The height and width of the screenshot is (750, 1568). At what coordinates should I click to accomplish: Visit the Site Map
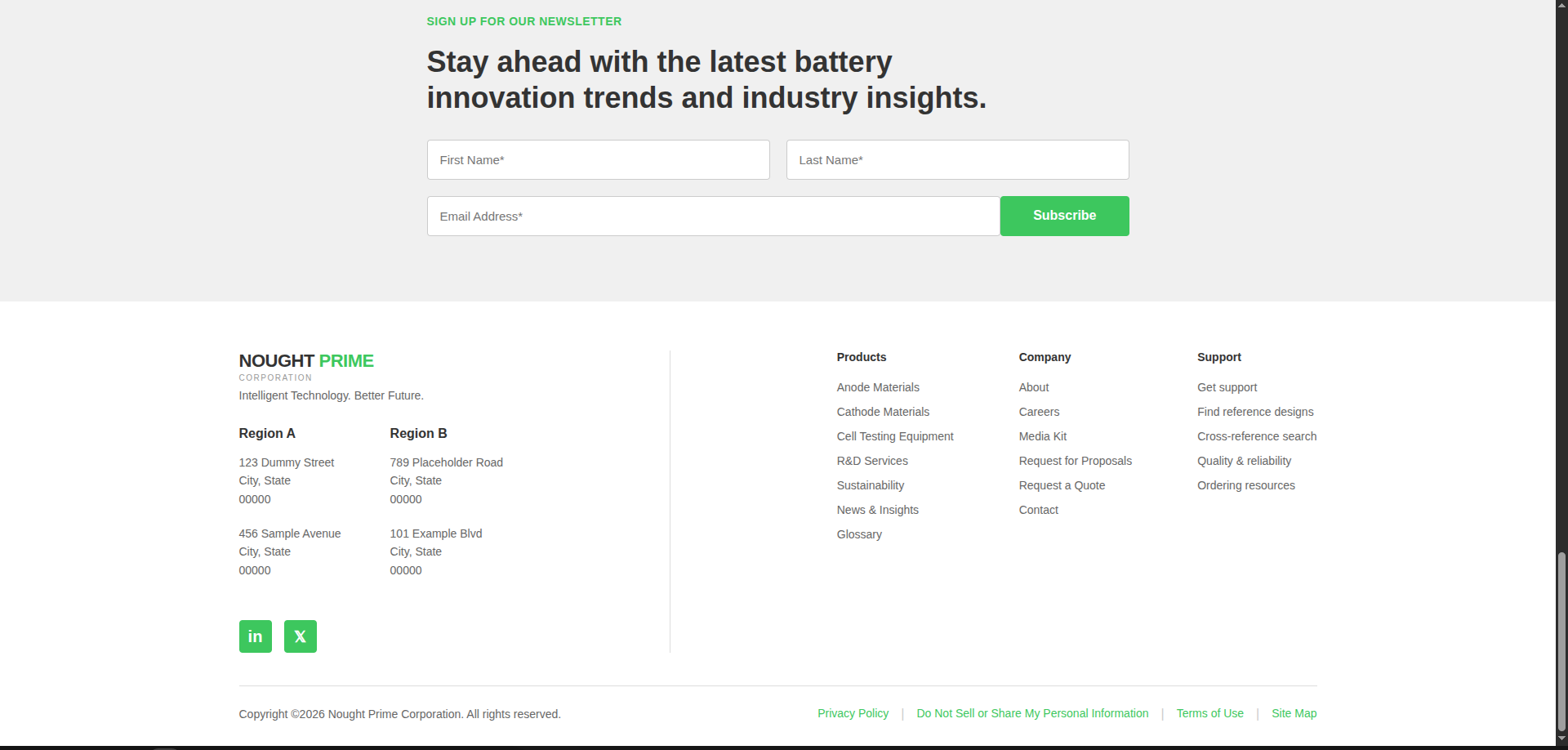coord(1294,713)
